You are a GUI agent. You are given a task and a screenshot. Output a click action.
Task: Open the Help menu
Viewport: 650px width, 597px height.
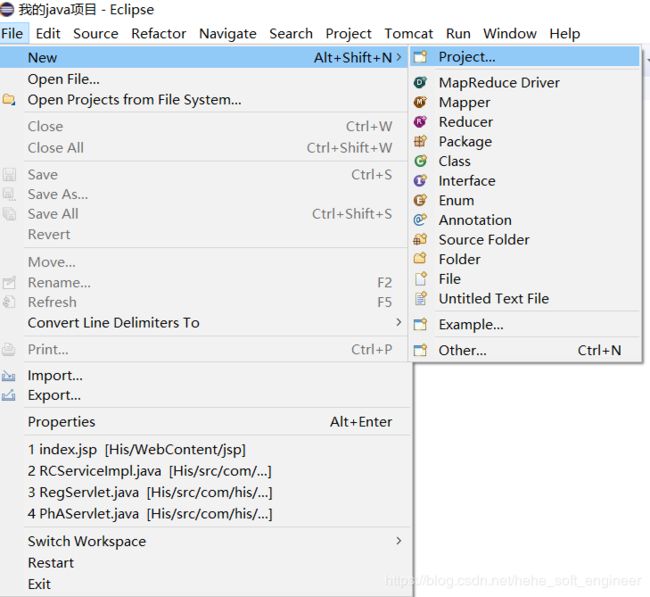[x=565, y=33]
